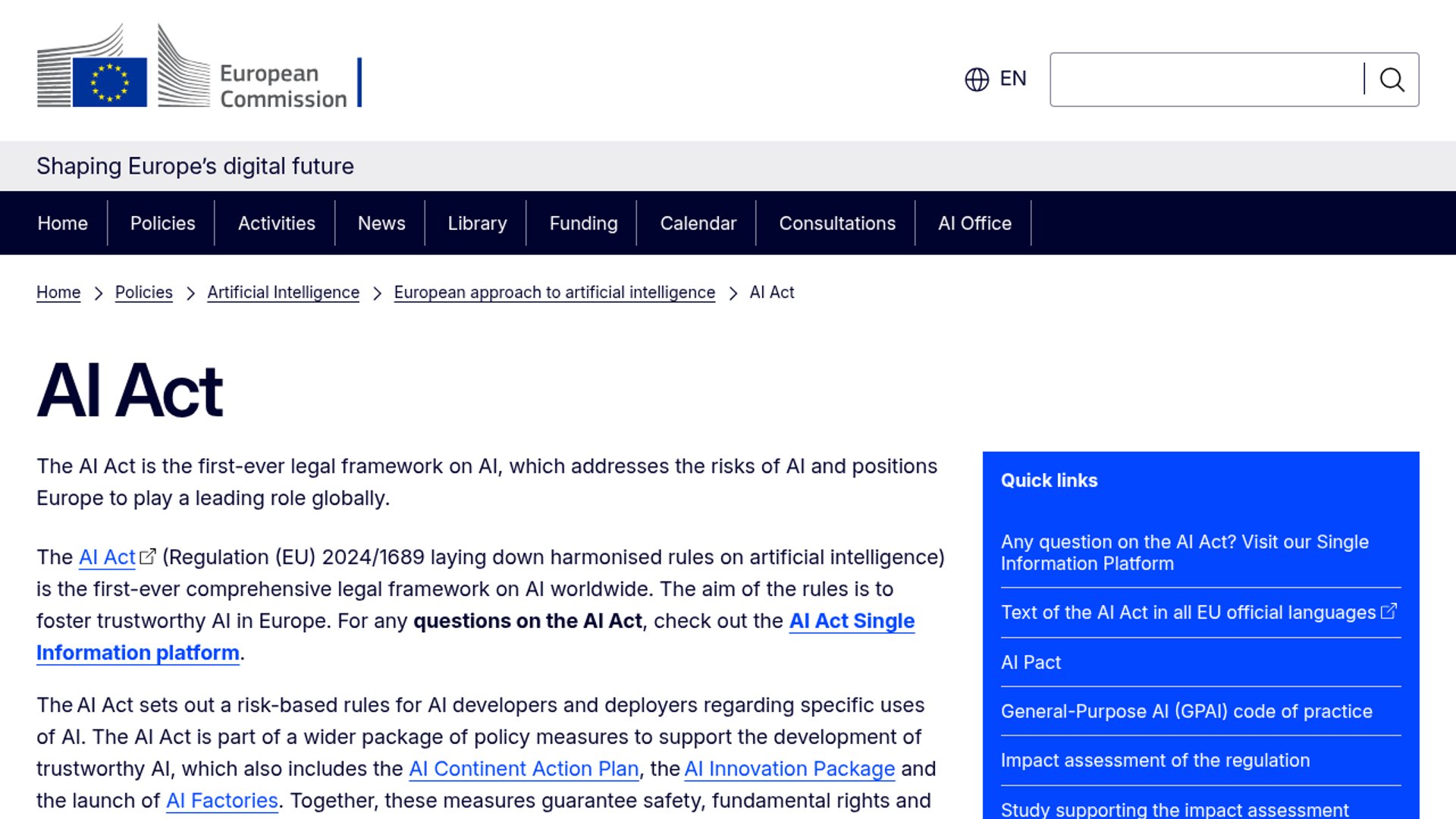
Task: Open the AI Continent Action Plan link
Action: point(524,769)
